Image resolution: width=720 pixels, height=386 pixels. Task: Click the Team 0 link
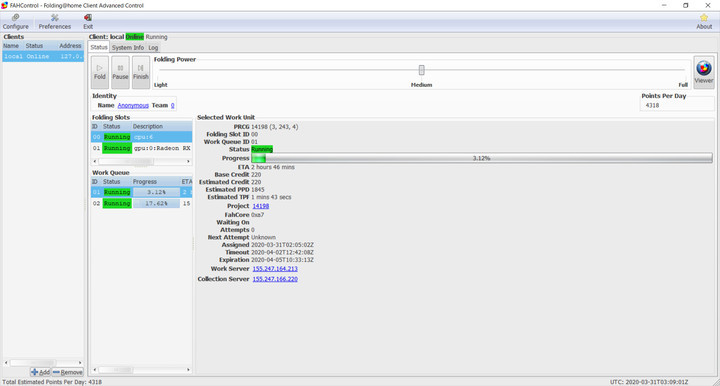click(x=173, y=105)
